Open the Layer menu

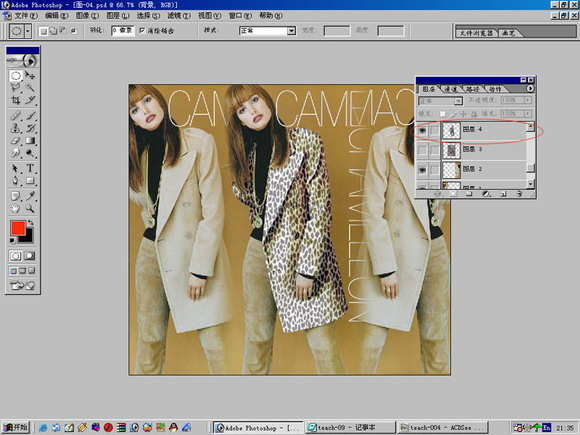click(118, 16)
